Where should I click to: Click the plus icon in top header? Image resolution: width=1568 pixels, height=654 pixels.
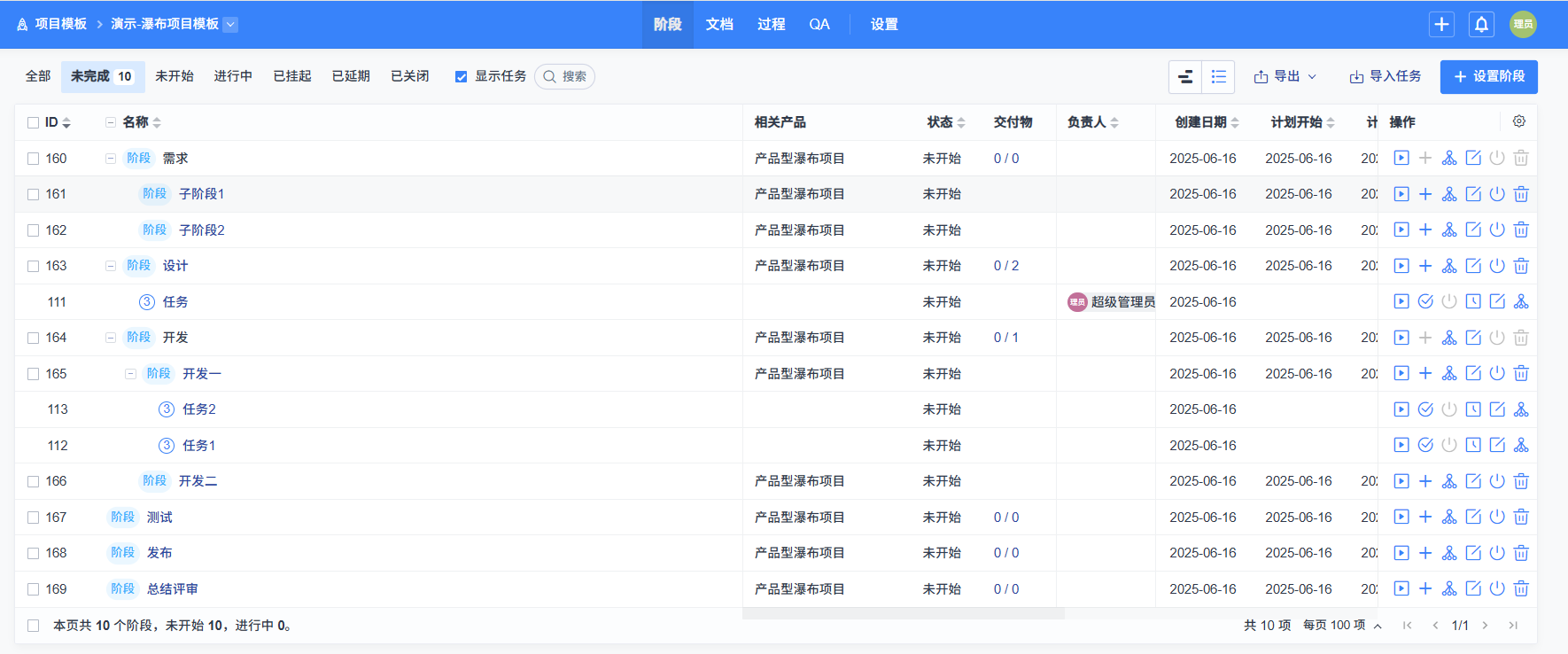(x=1441, y=24)
